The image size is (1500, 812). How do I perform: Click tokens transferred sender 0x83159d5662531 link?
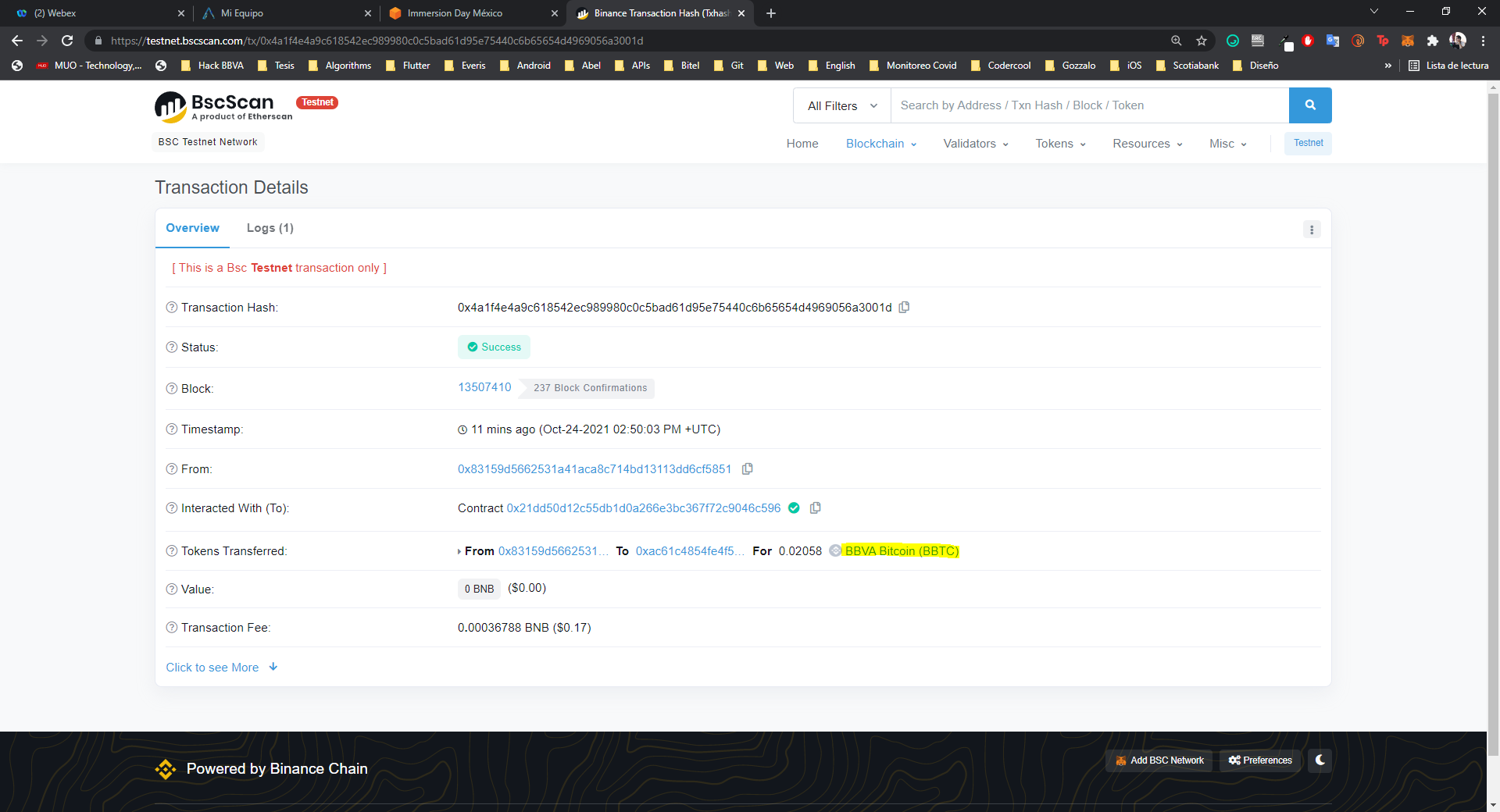[x=553, y=551]
